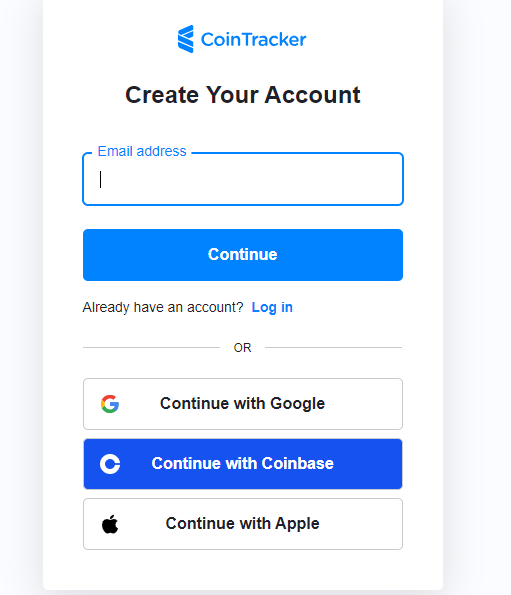Screen dimensions: 511x595
Task: Click the Google G icon
Action: [x=110, y=404]
